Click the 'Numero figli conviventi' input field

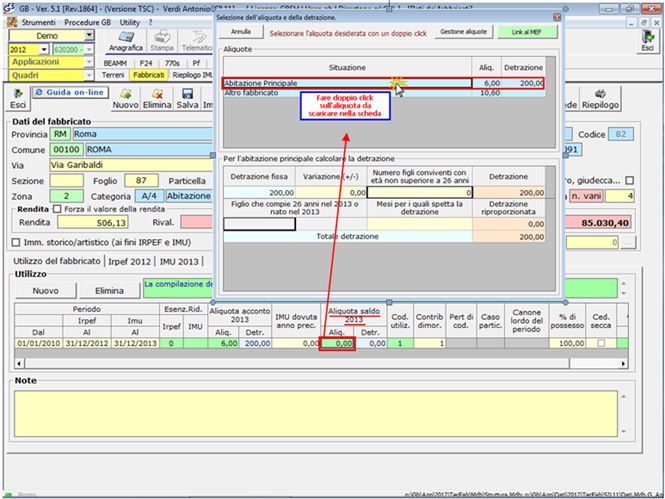419,192
